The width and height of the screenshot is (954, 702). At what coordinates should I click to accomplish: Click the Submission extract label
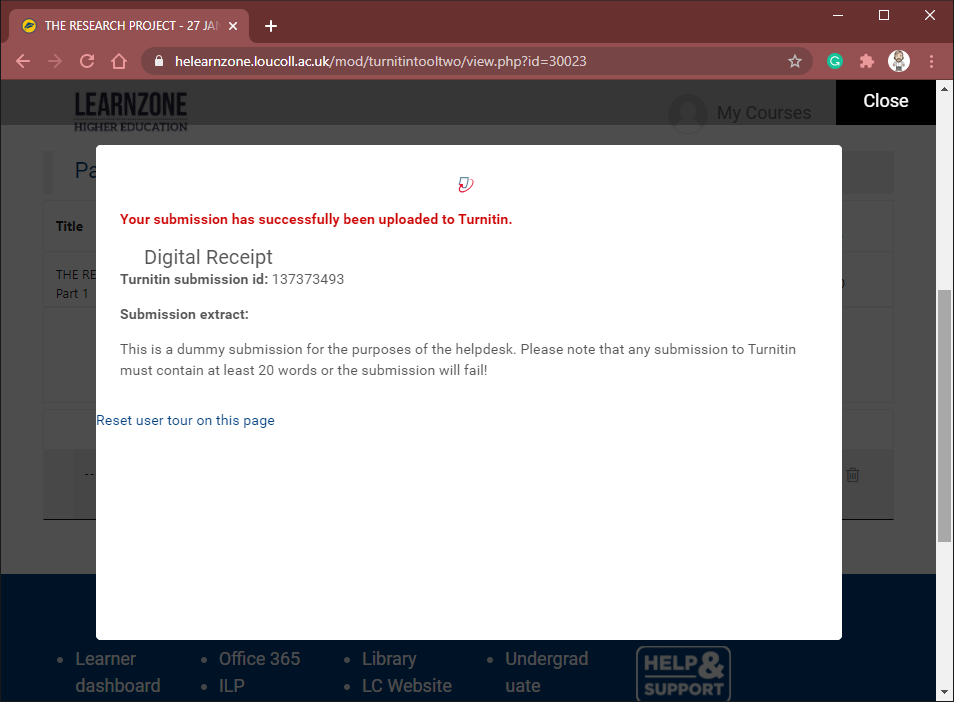(184, 315)
